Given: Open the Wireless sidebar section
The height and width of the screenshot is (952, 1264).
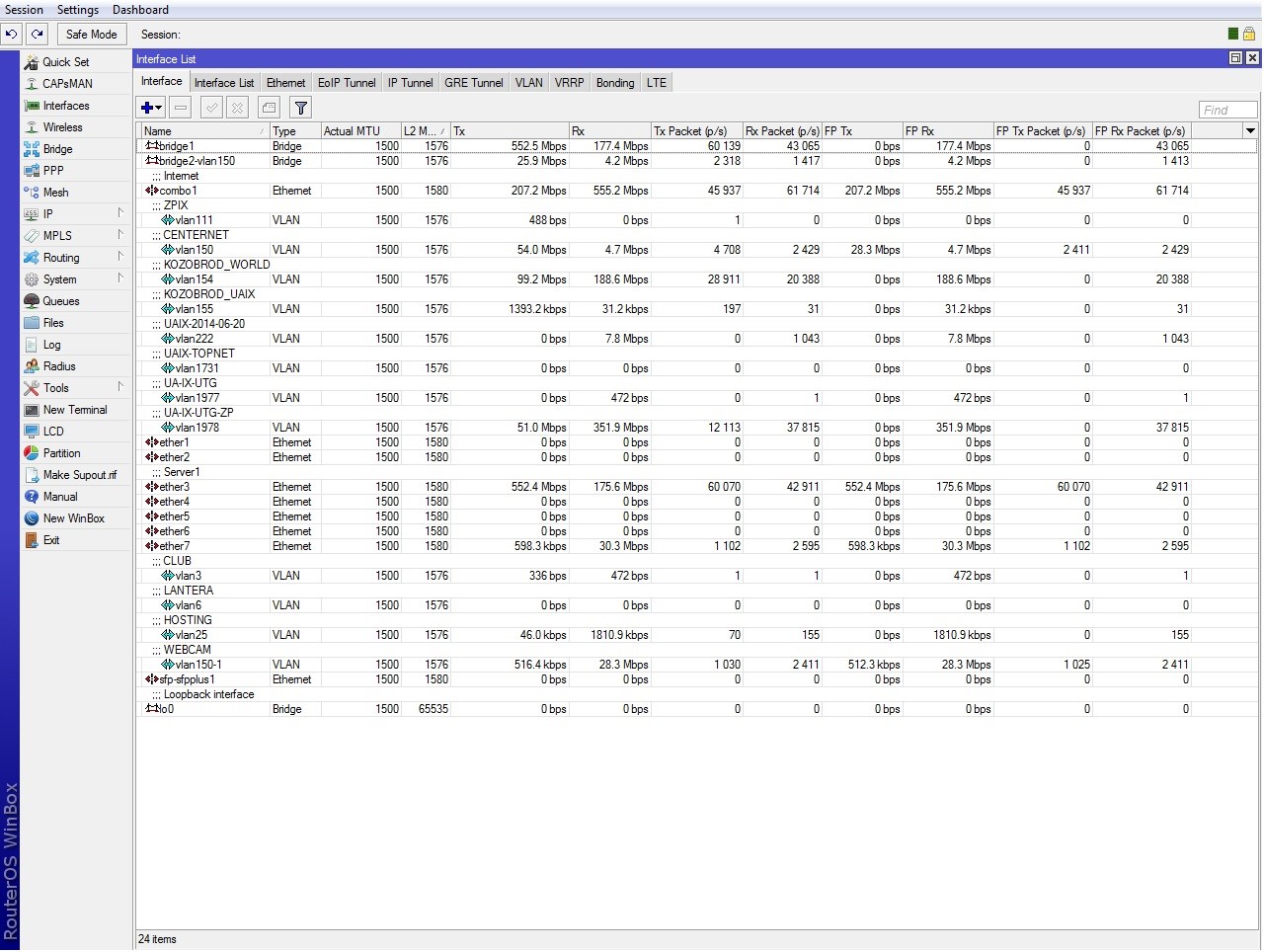Looking at the screenshot, I should click(62, 127).
